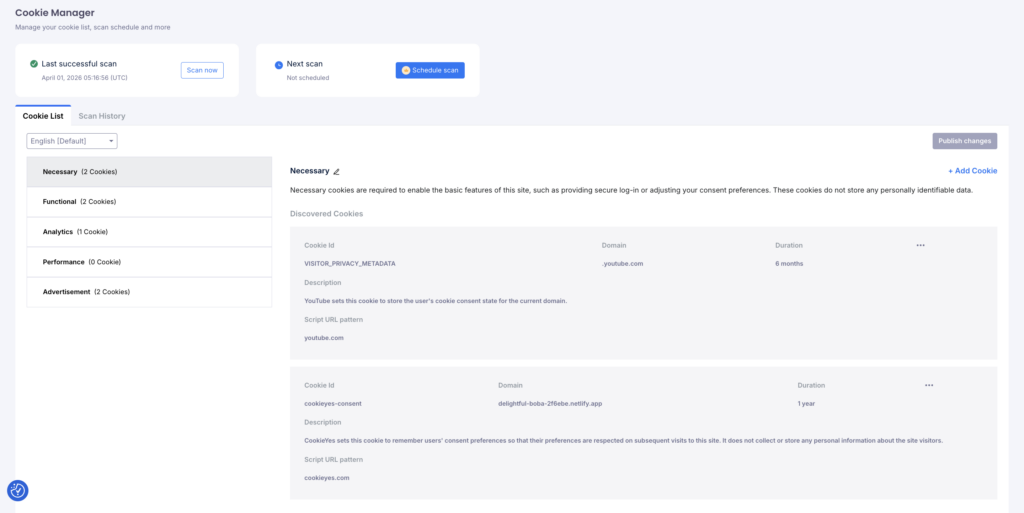Select the Cookie List tab
Image resolution: width=1024 pixels, height=513 pixels.
pyautogui.click(x=43, y=116)
